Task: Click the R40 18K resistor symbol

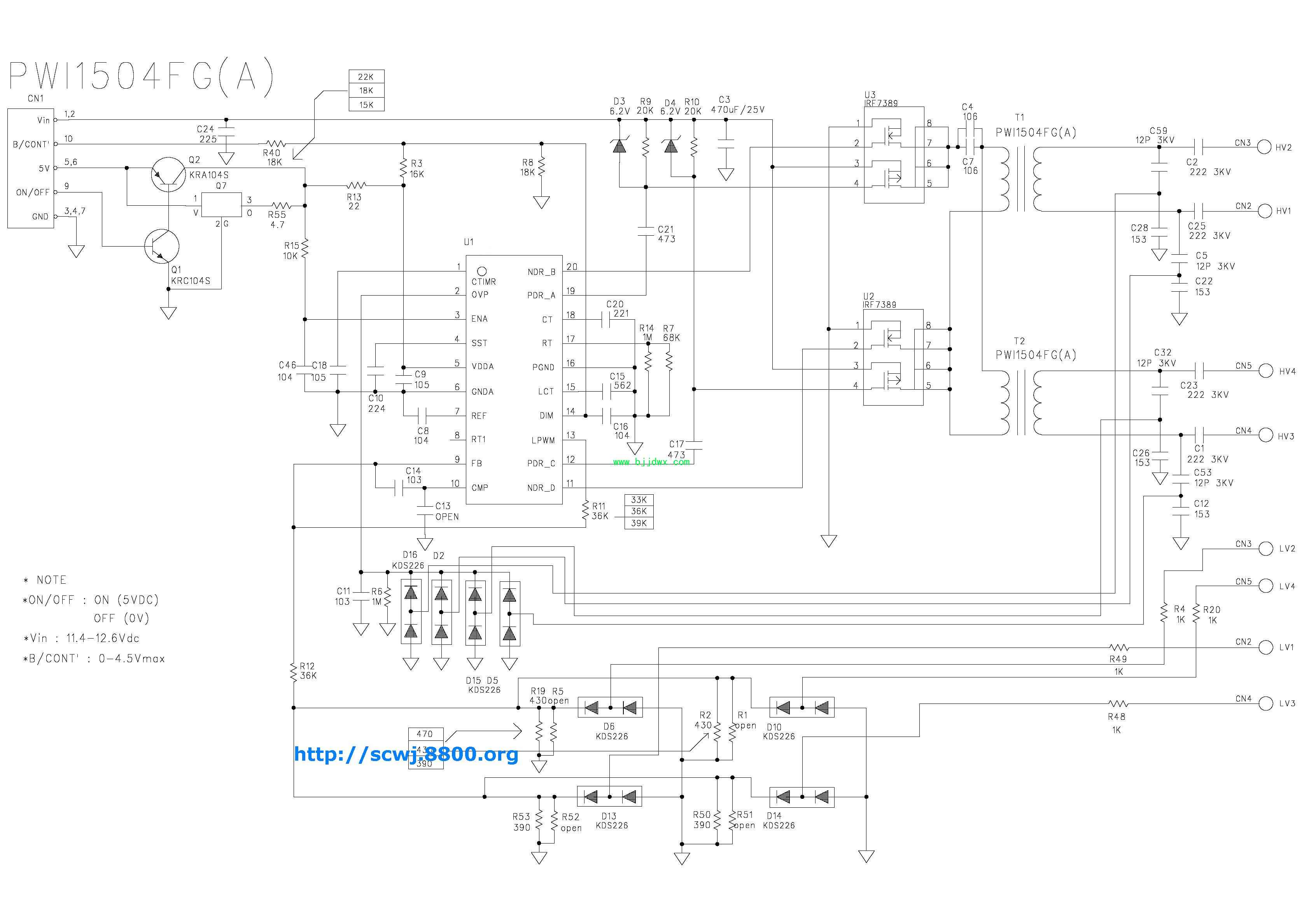Action: (x=275, y=144)
